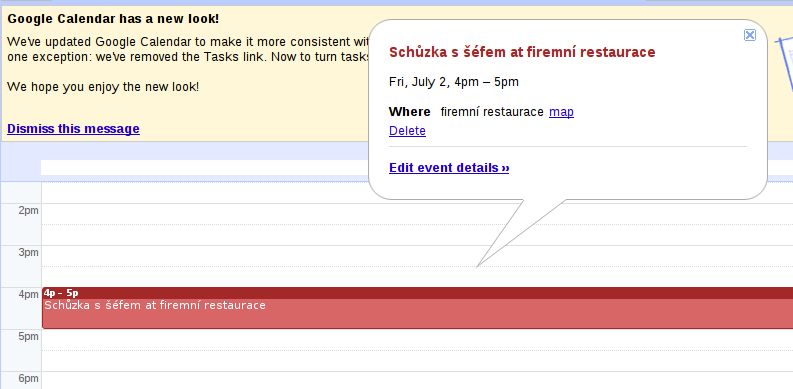The image size is (793, 389).
Task: Close the event details popup bubble
Action: click(750, 35)
